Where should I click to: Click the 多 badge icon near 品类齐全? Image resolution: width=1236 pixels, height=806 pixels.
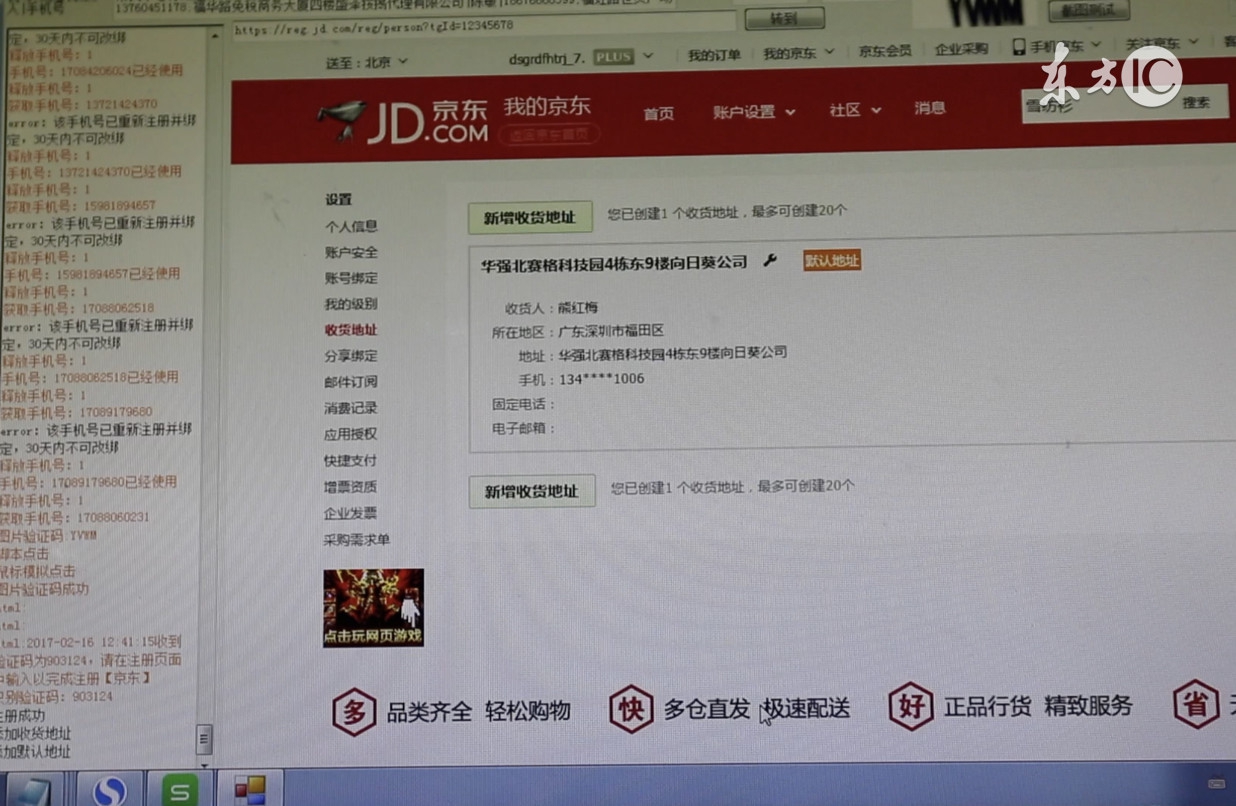click(x=352, y=708)
